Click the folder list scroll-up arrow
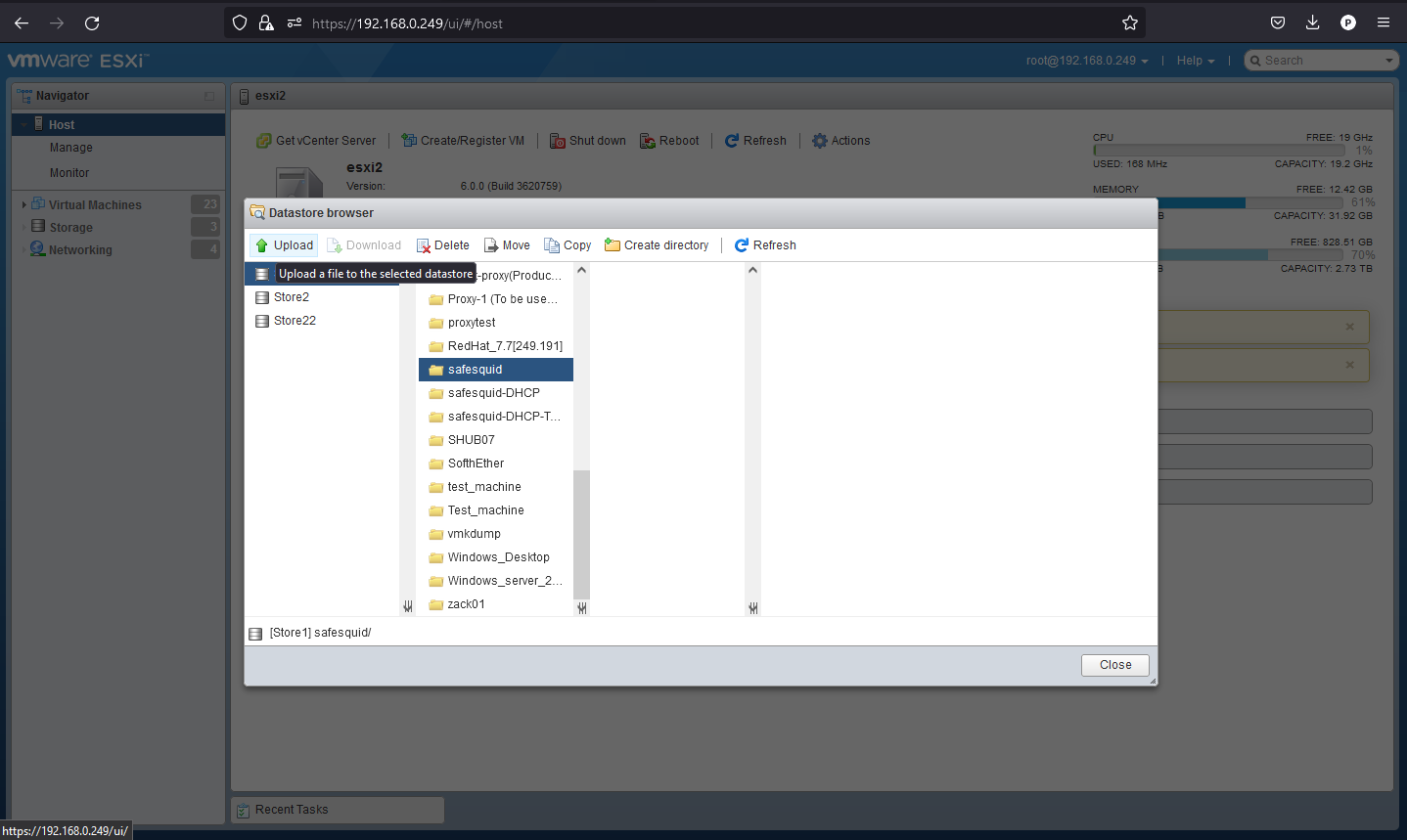Image resolution: width=1407 pixels, height=840 pixels. coord(581,270)
